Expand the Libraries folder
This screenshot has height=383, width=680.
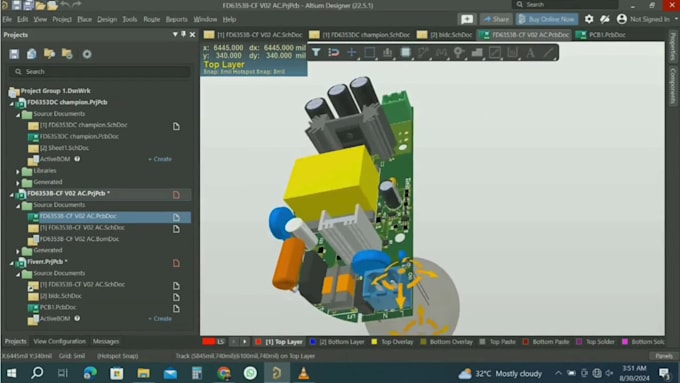[x=18, y=172]
